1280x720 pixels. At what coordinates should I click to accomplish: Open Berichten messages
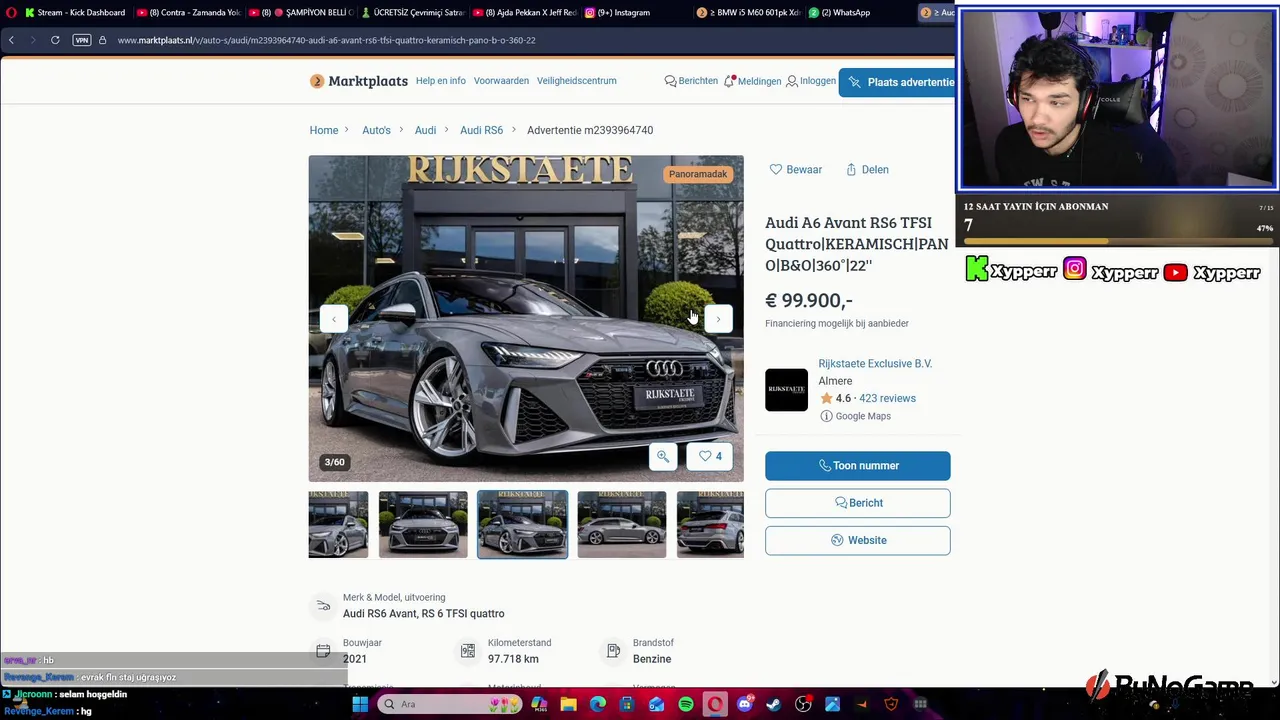tap(691, 81)
